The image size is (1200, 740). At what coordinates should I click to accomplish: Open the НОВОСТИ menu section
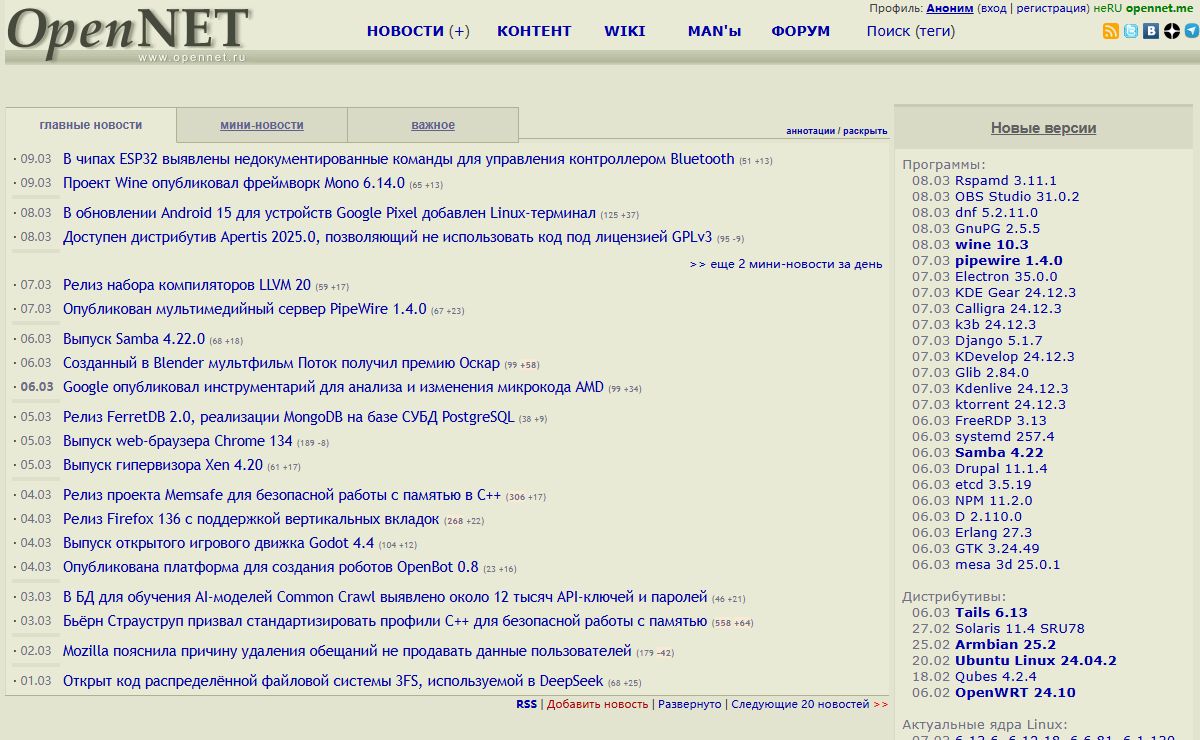405,31
